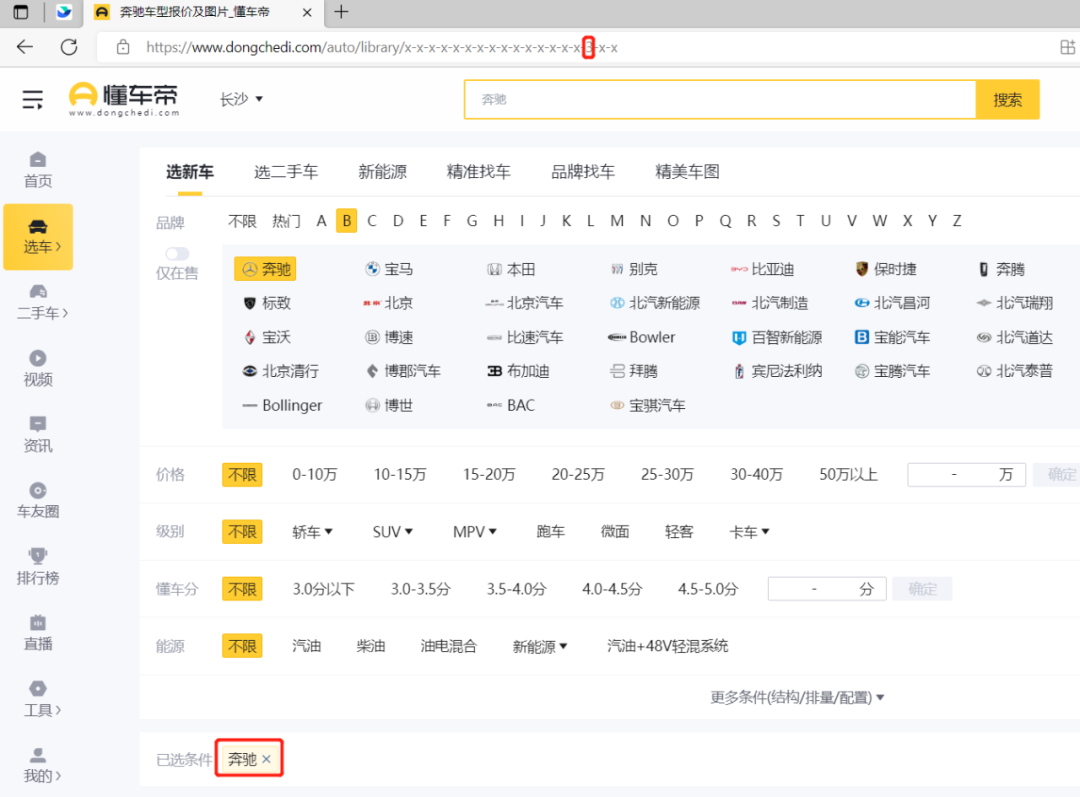Open 首页 in the sidebar
The image size is (1080, 797).
click(38, 169)
